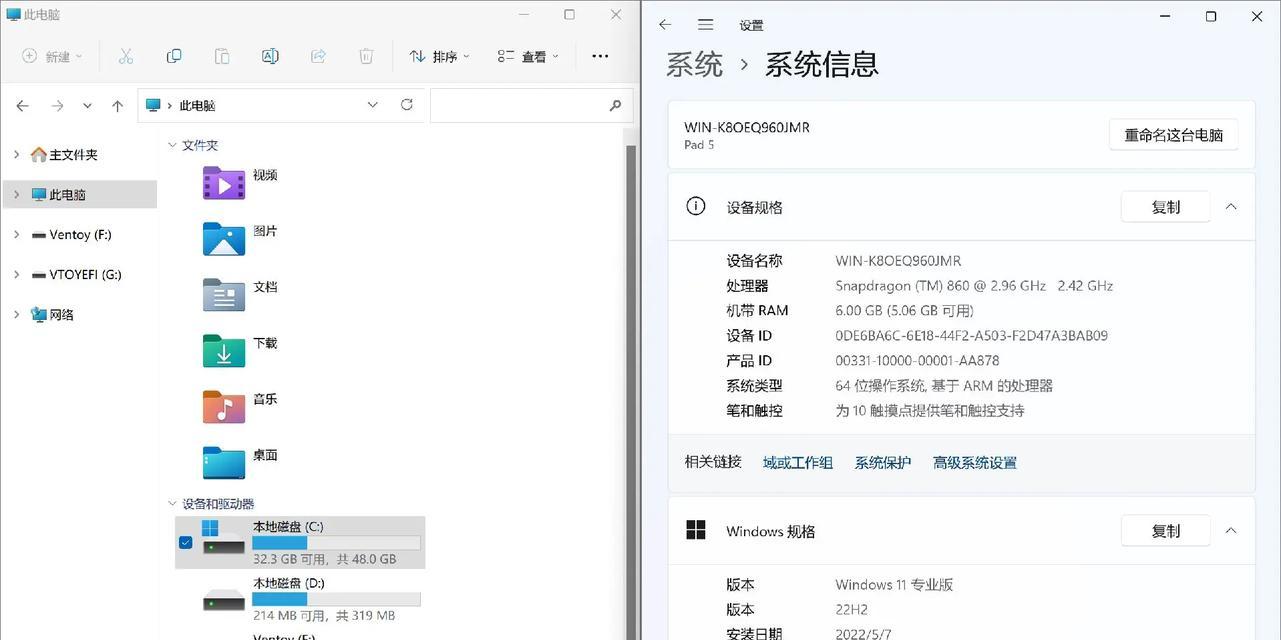Screen dimensions: 1281x640
Task: Click the 设备规格 info icon
Action: (695, 206)
